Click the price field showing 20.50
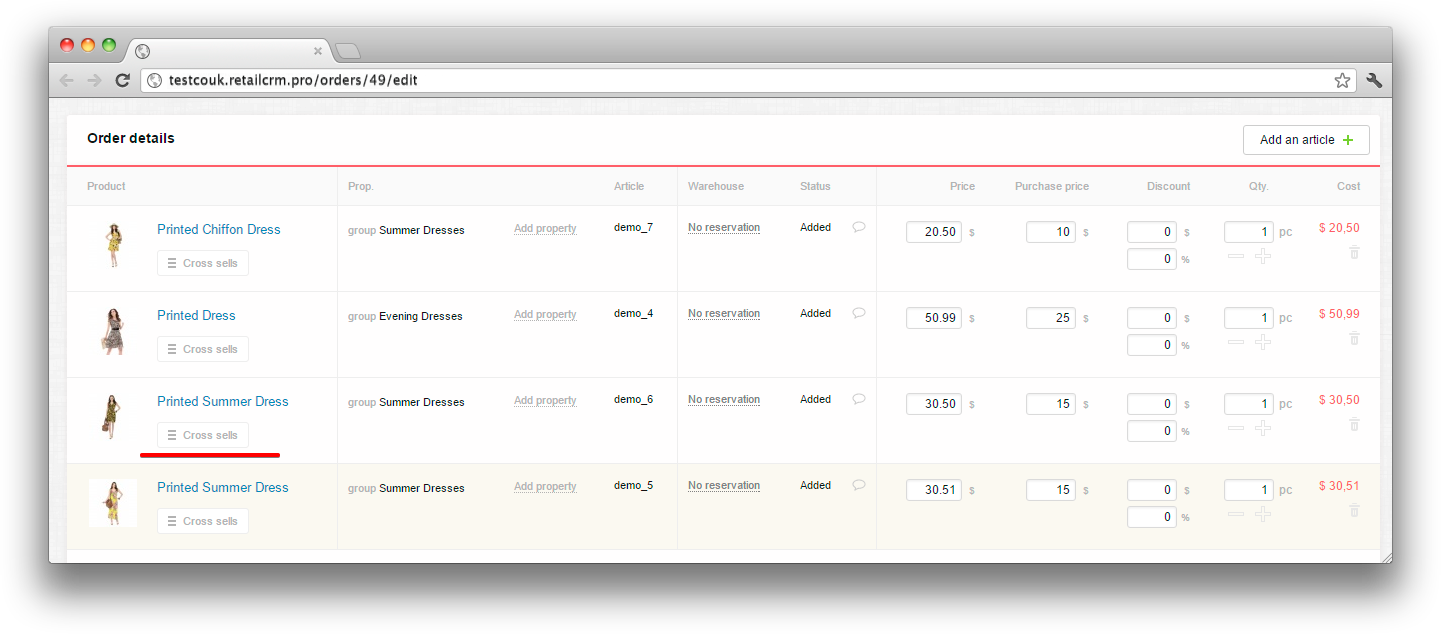This screenshot has width=1441, height=634. 934,232
